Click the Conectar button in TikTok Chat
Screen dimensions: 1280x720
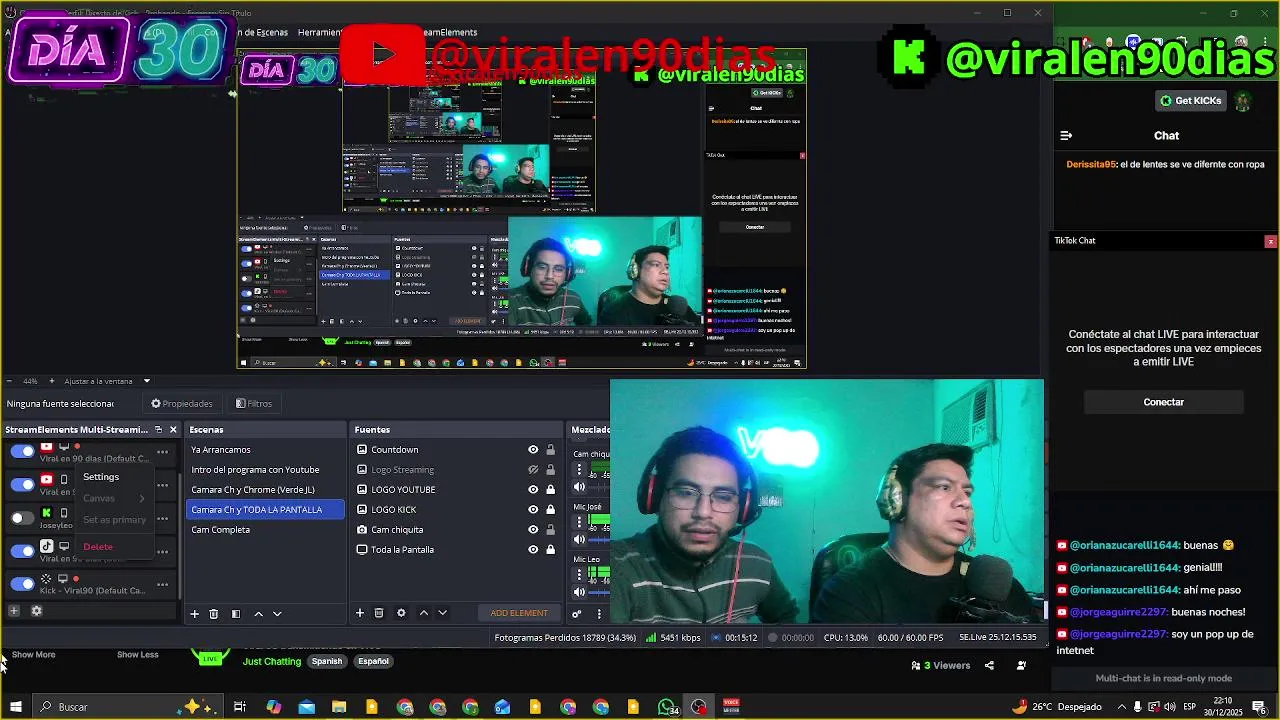(1164, 402)
